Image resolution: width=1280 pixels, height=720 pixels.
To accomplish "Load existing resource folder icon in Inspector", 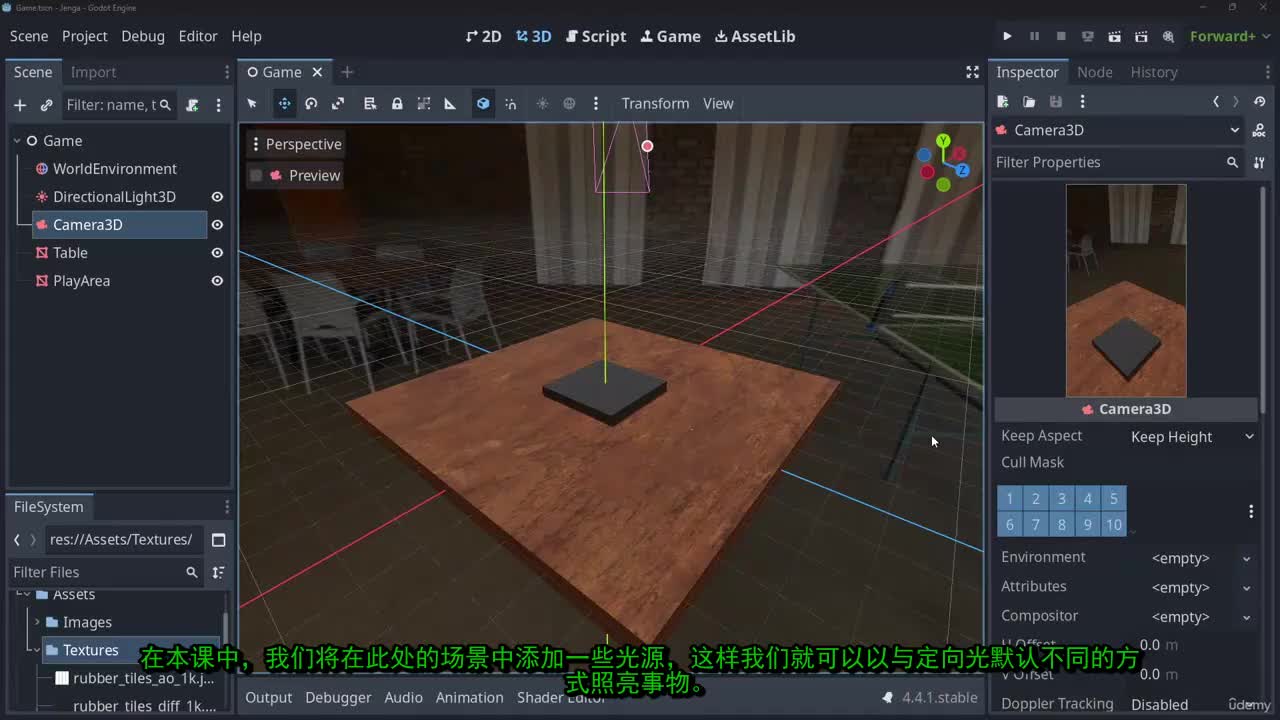I will 1029,102.
